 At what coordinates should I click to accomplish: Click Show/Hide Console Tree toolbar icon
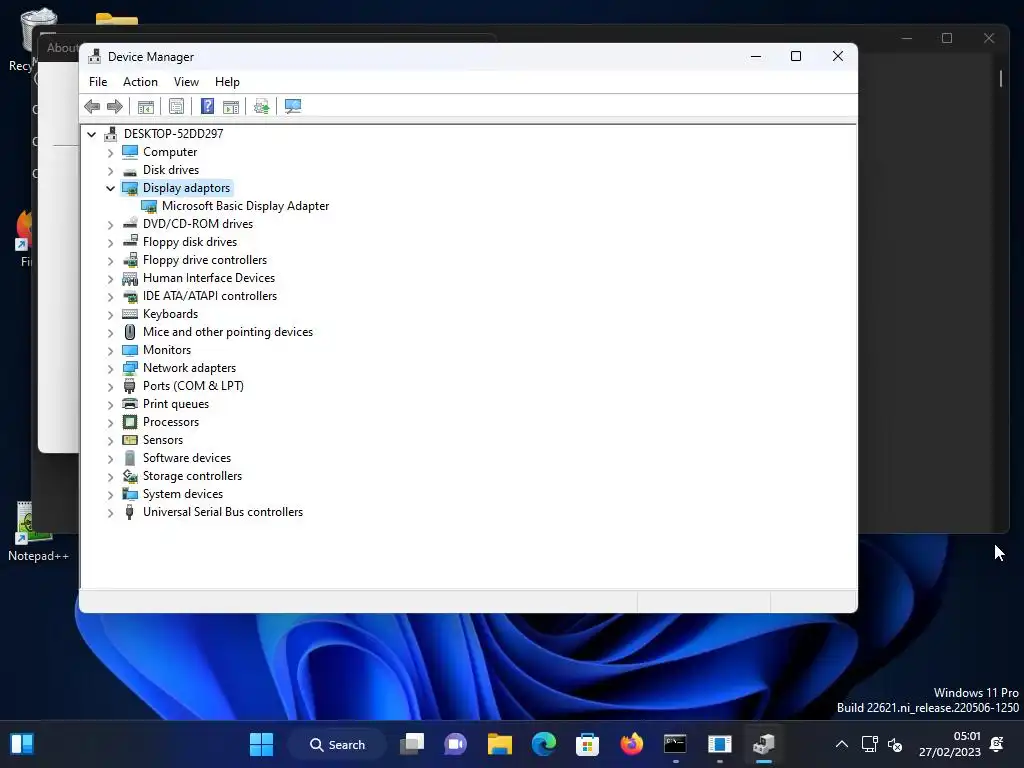(x=146, y=106)
